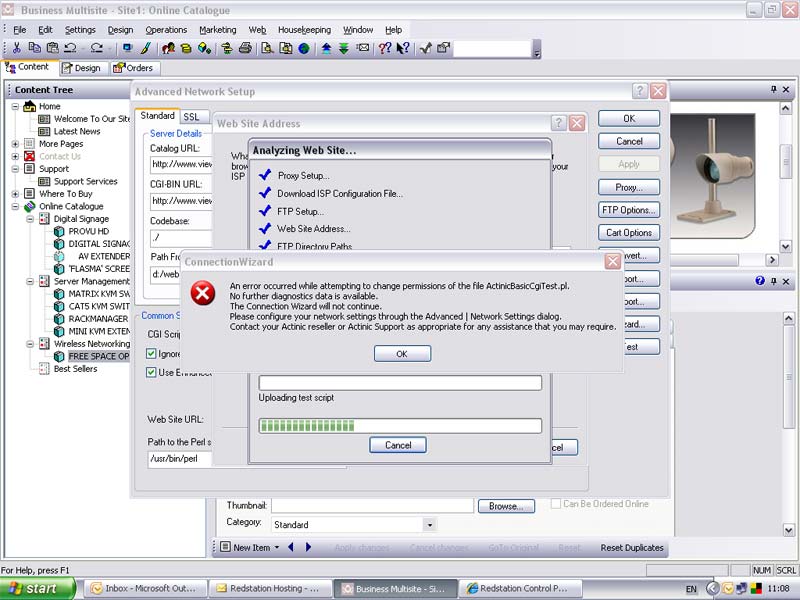This screenshot has width=800, height=600.
Task: Click the Cut scissors icon in toolbar
Action: click(x=17, y=48)
